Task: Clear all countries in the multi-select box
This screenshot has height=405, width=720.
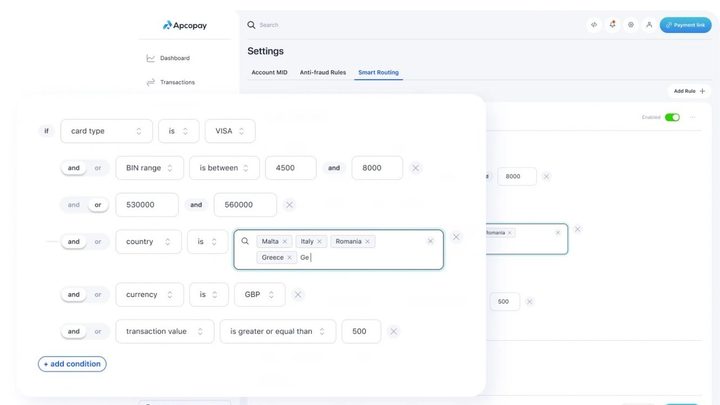Action: tap(430, 241)
